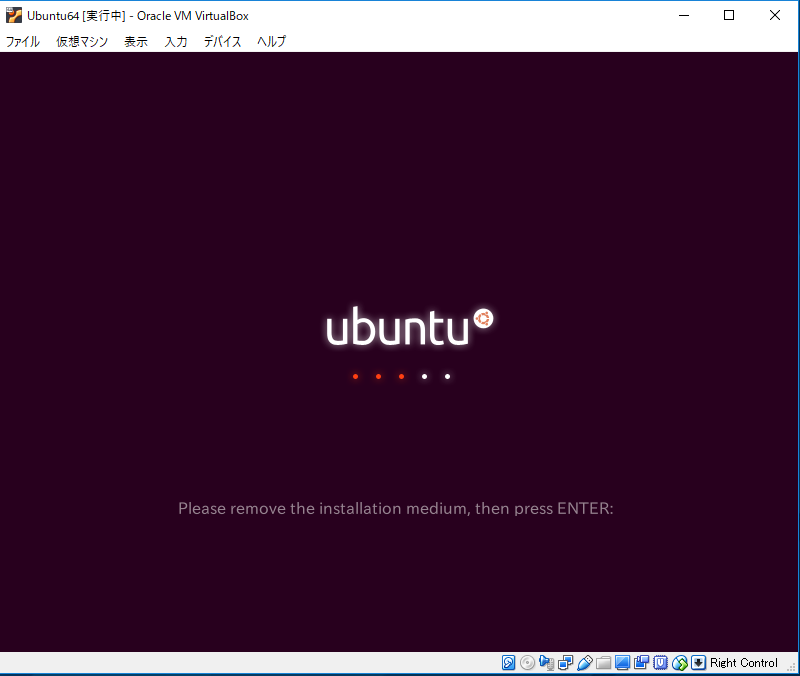This screenshot has height=676, width=800.
Task: Click the audio status bar icon
Action: (x=546, y=662)
